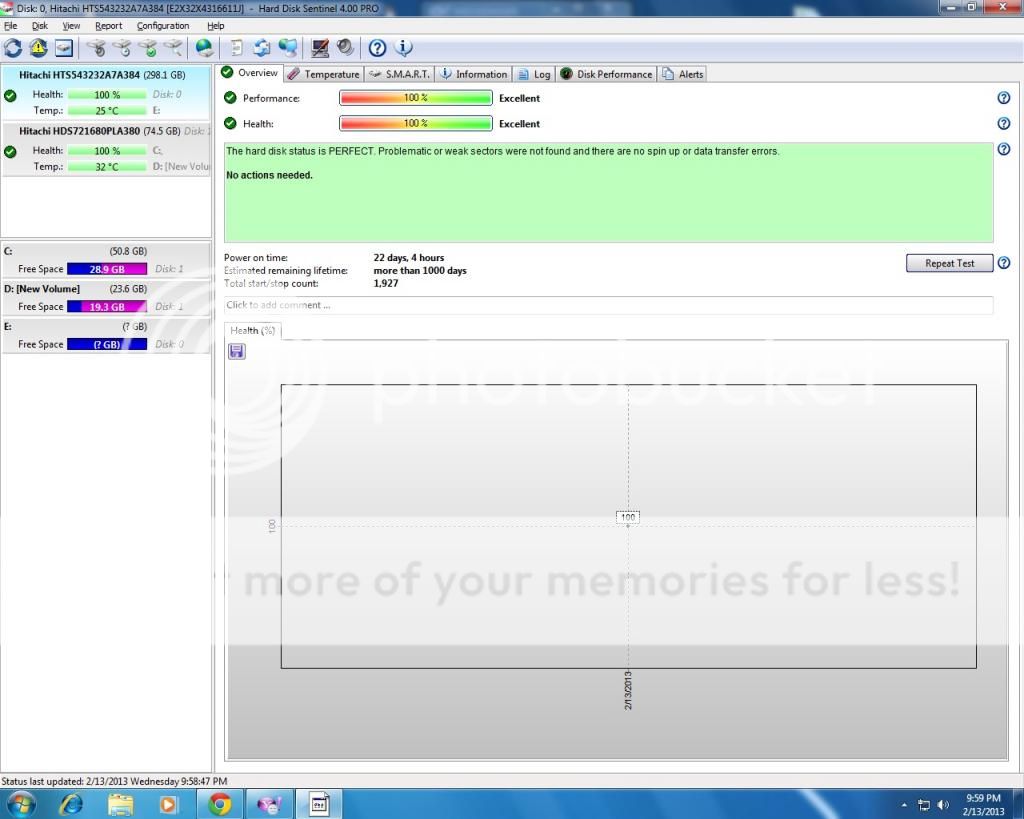Switch to the S.M.A.R.T. tab
Screen dimensions: 1024x819
(x=398, y=74)
